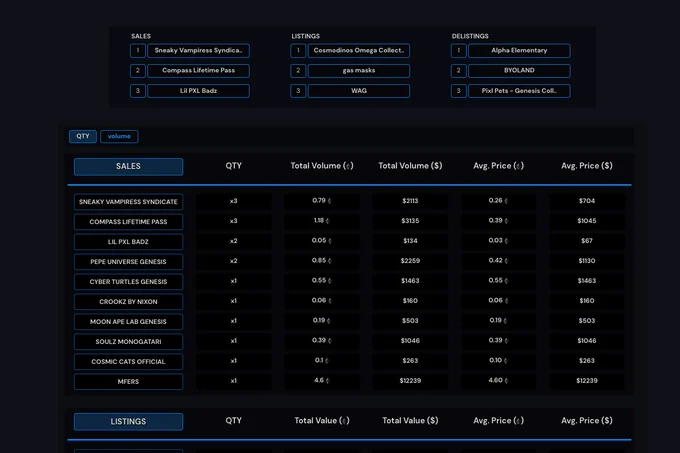Select PEPE UNIVERSE GENESIS sales row

(x=128, y=261)
